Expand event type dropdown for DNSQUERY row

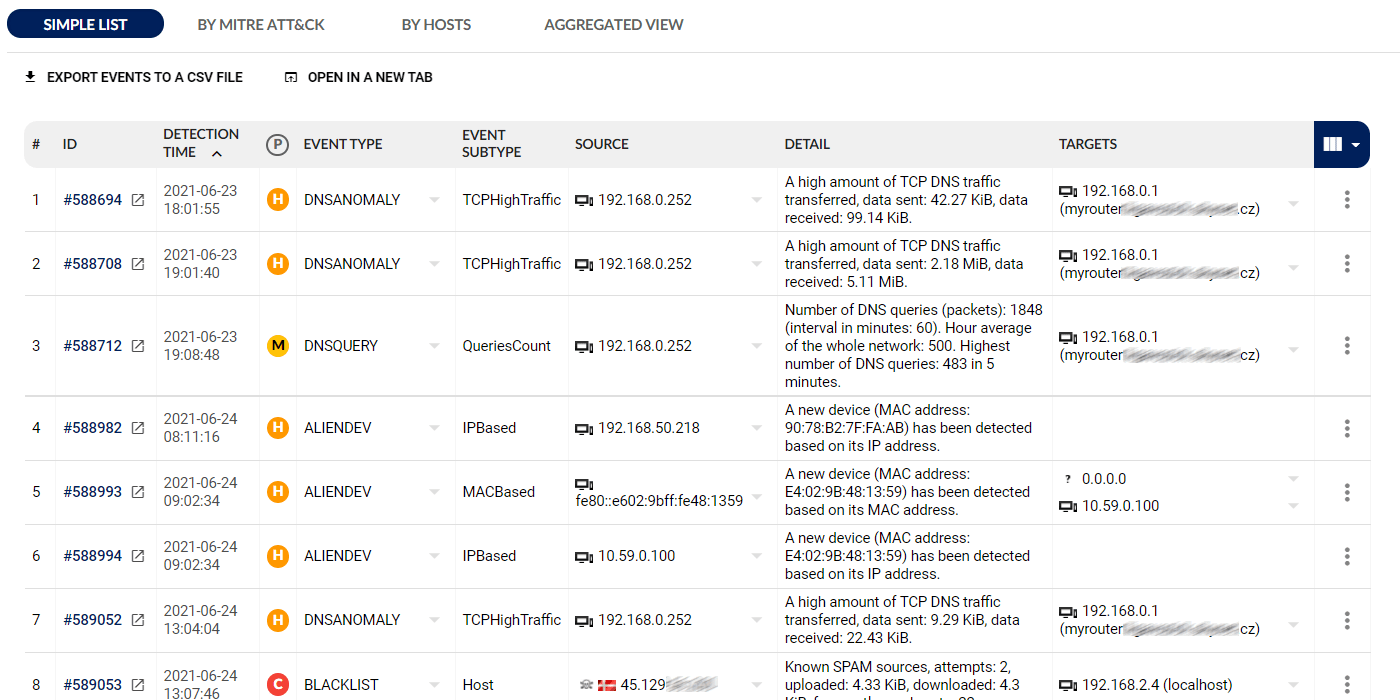[434, 346]
